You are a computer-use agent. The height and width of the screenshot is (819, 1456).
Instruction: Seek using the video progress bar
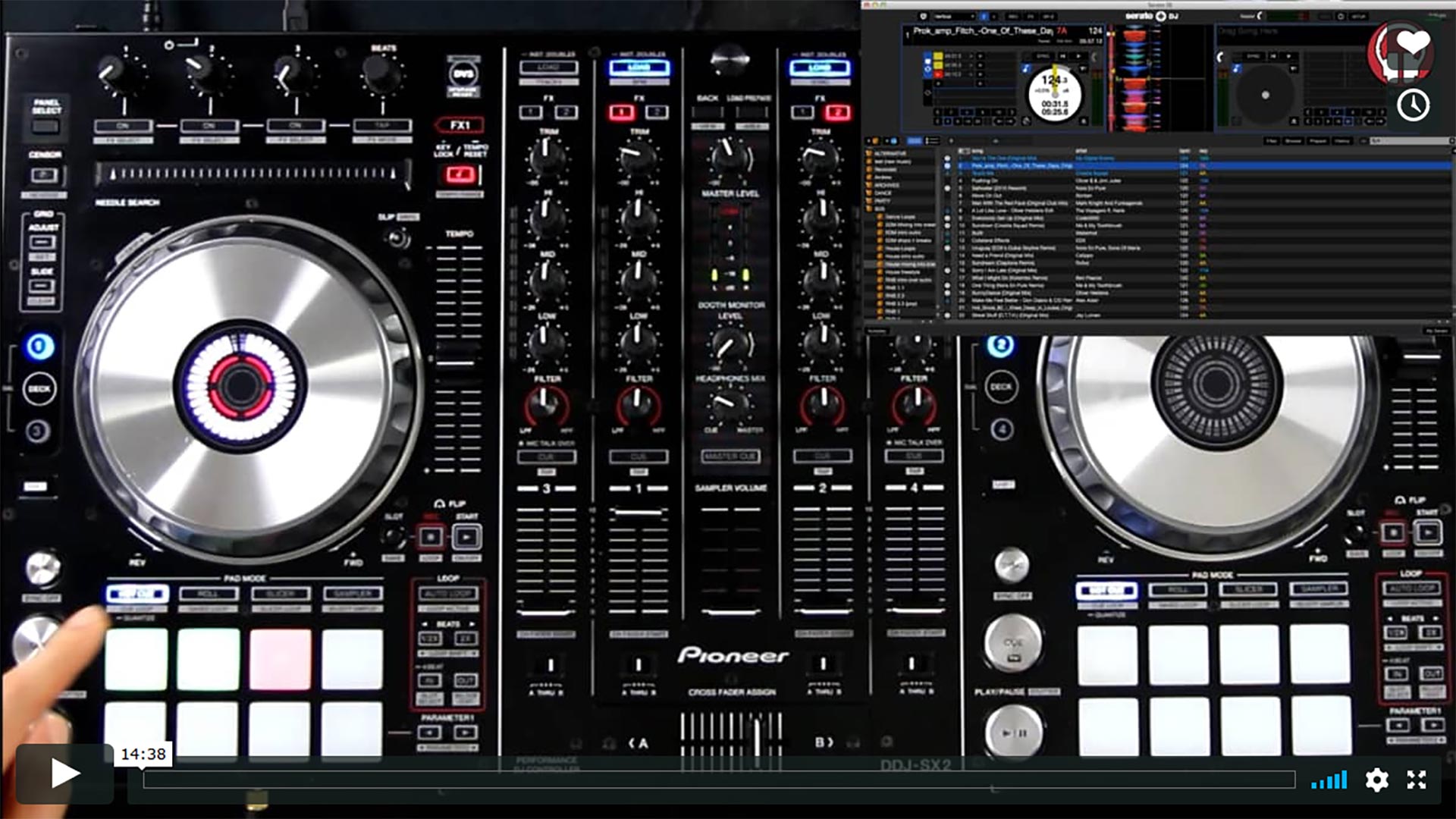719,780
